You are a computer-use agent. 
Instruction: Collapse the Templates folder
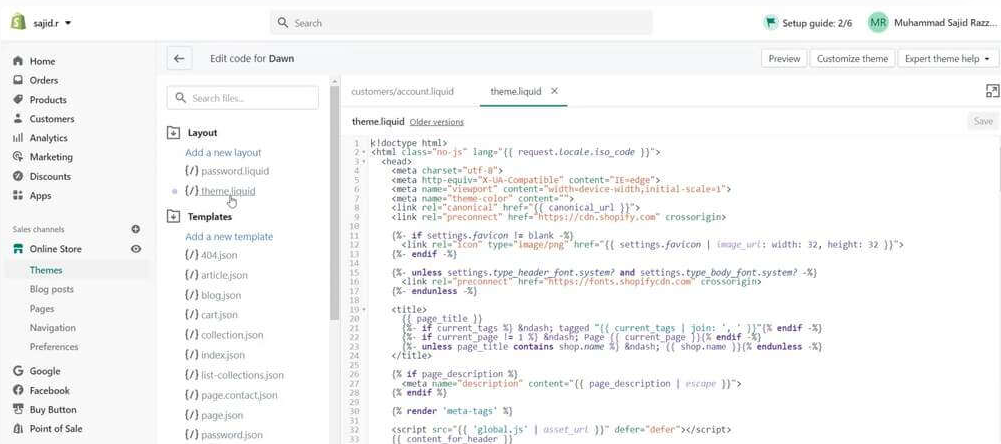click(x=173, y=217)
